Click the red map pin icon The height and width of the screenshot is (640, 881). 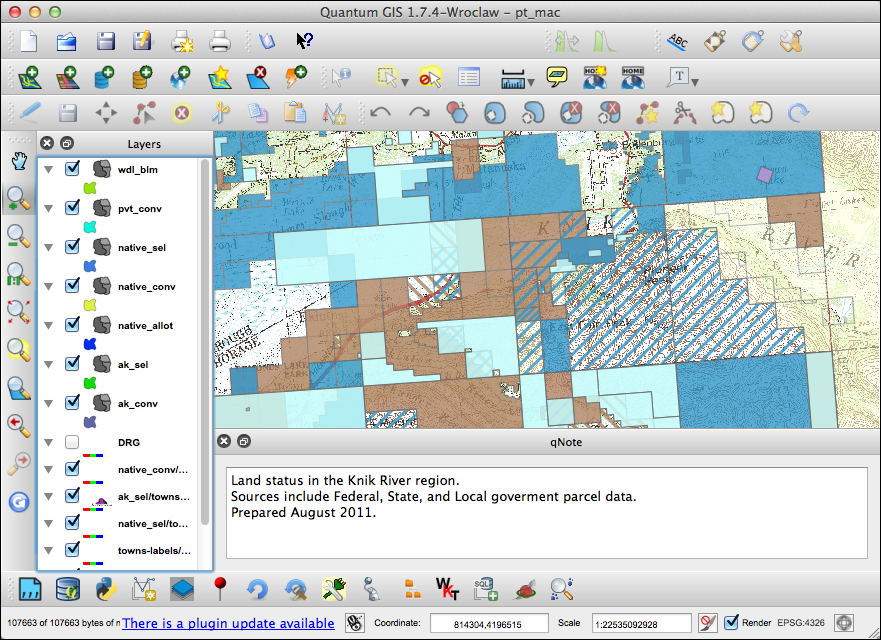pyautogui.click(x=220, y=589)
